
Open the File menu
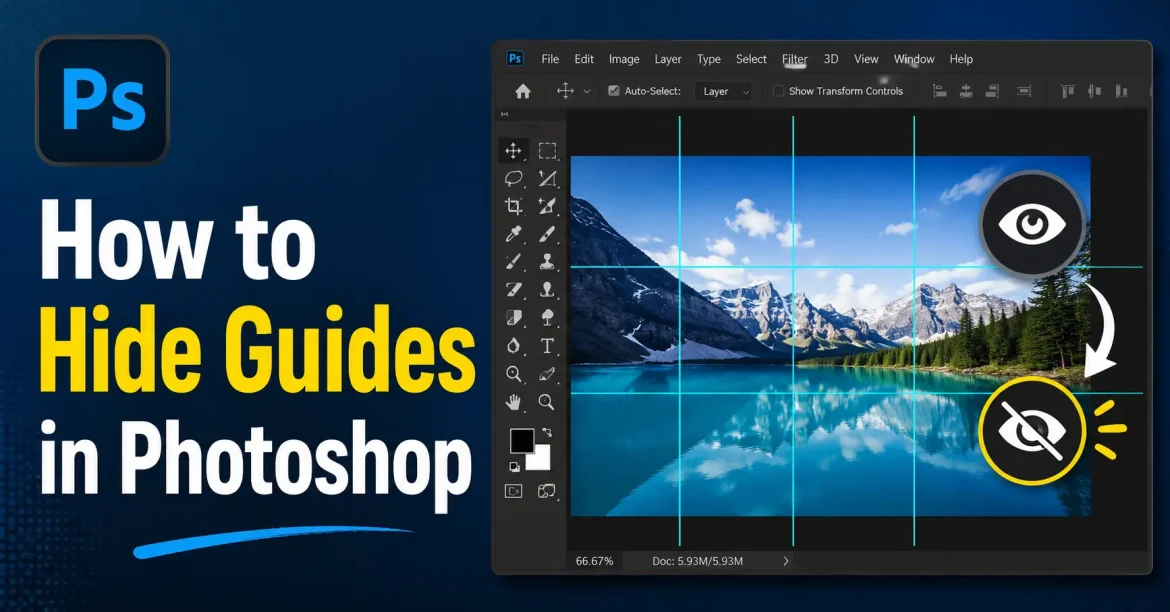click(x=550, y=59)
